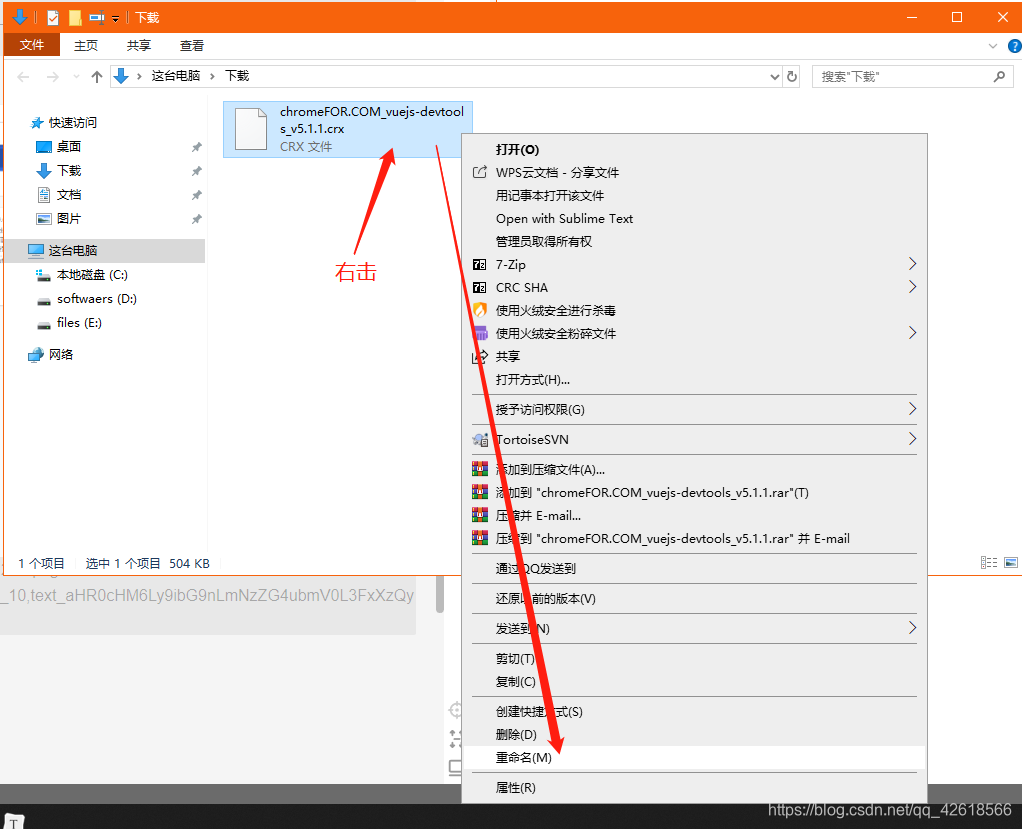Select 网络 in navigation pane
This screenshot has width=1022, height=829.
coord(61,355)
